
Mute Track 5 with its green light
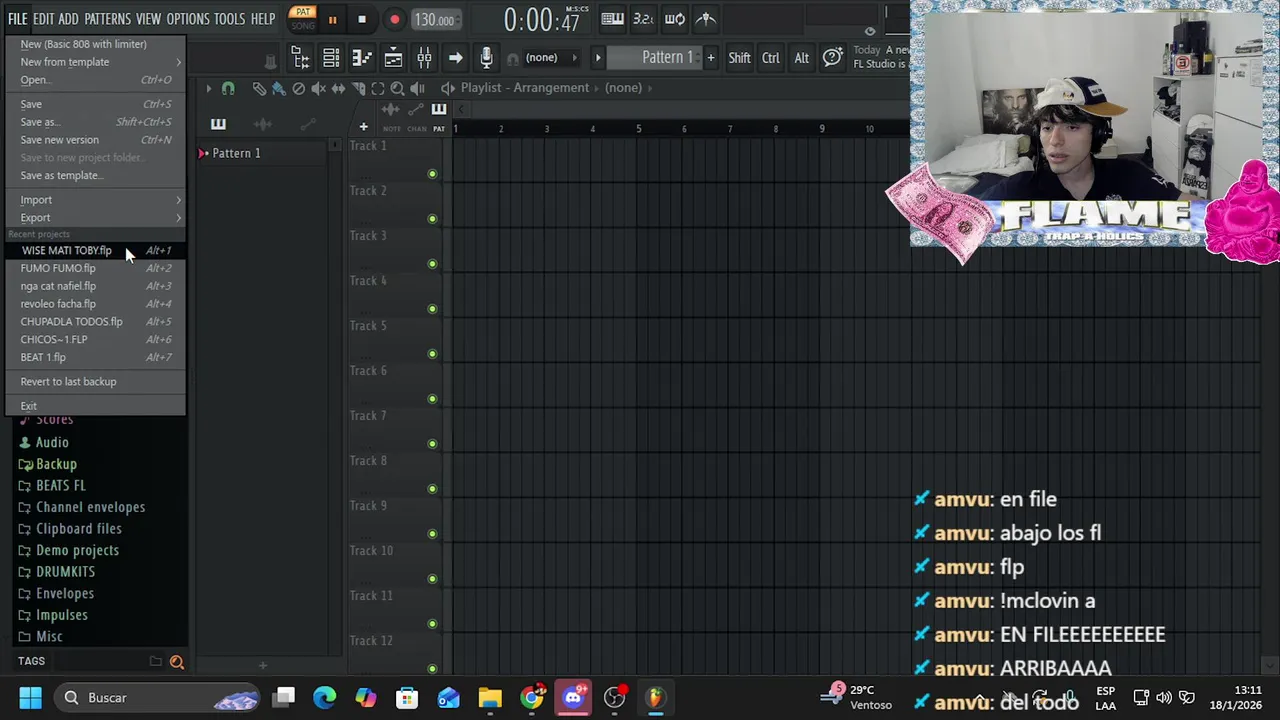click(432, 354)
